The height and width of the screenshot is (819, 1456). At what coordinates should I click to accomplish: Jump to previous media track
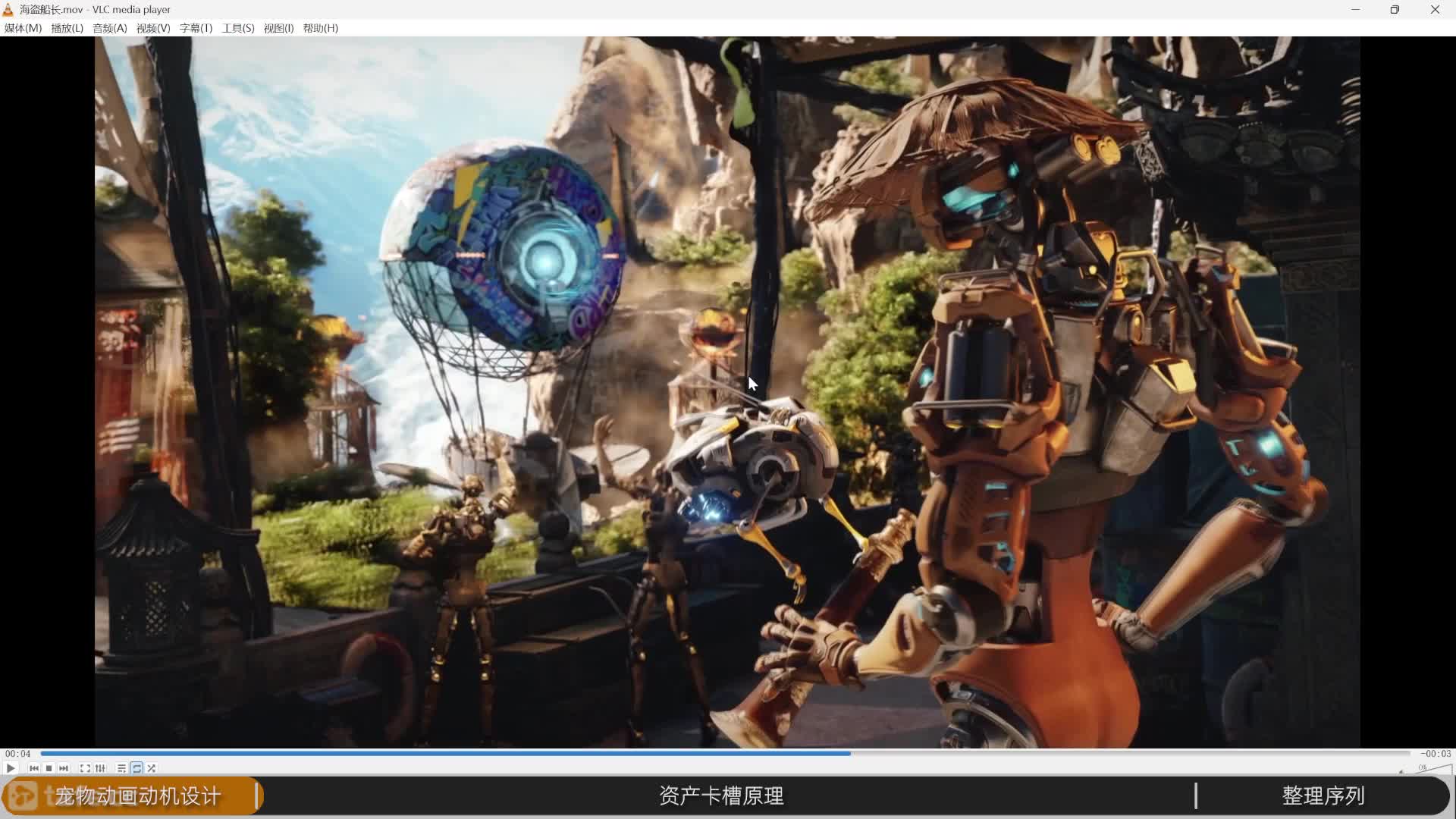pyautogui.click(x=34, y=768)
